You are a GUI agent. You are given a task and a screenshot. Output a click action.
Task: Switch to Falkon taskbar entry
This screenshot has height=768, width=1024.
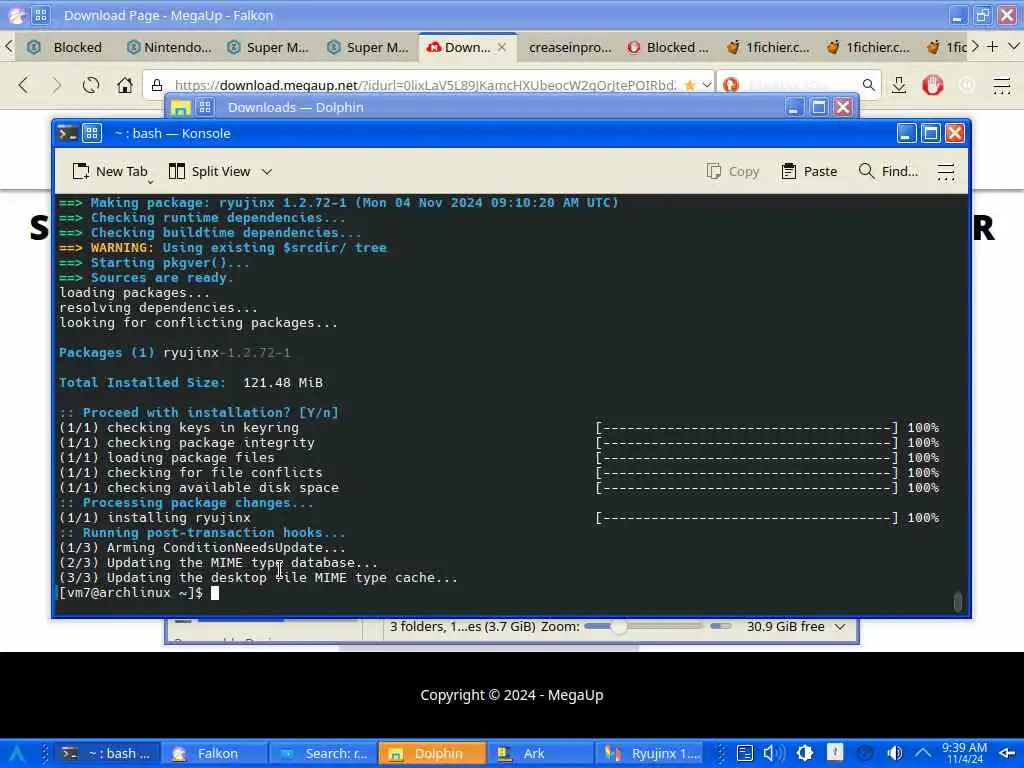pyautogui.click(x=214, y=754)
